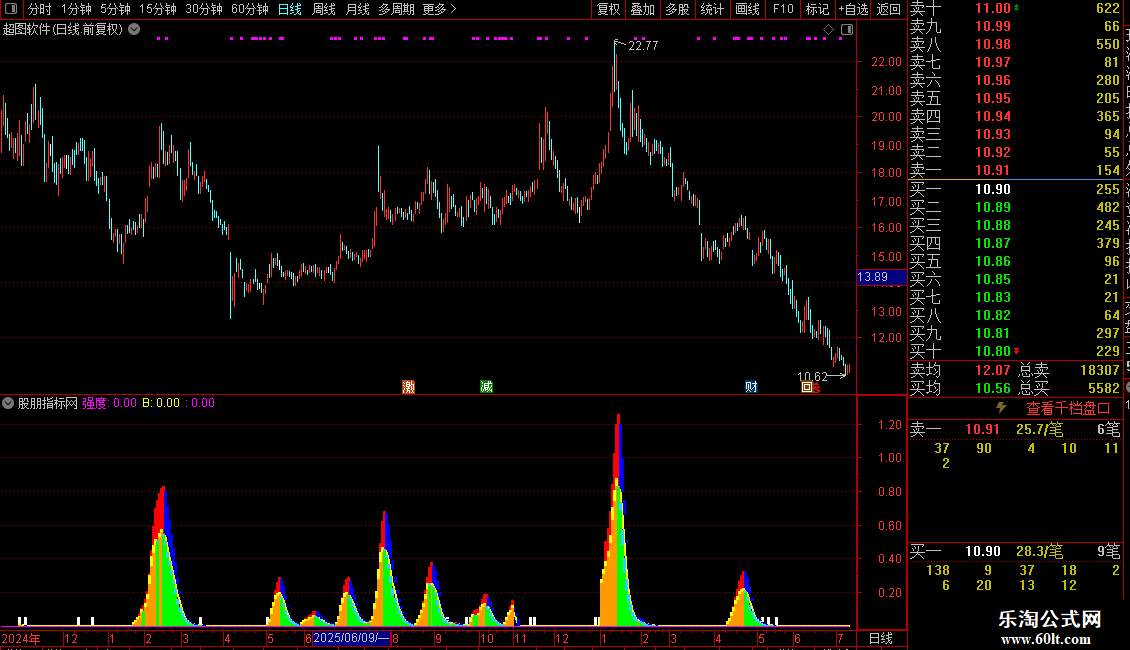Select 卖一 price 10.91 row
The image size is (1130, 650).
point(1015,170)
